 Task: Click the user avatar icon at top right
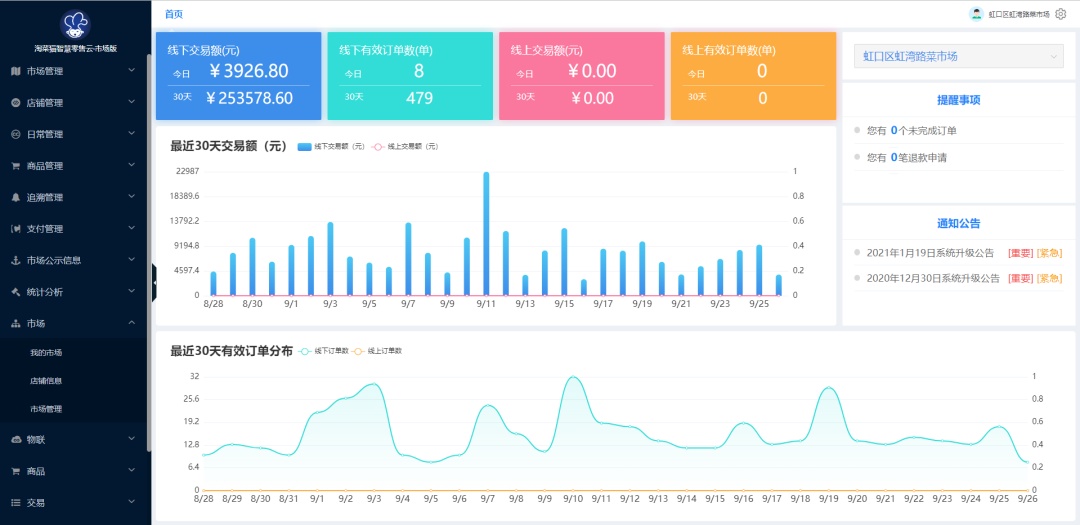tap(976, 14)
